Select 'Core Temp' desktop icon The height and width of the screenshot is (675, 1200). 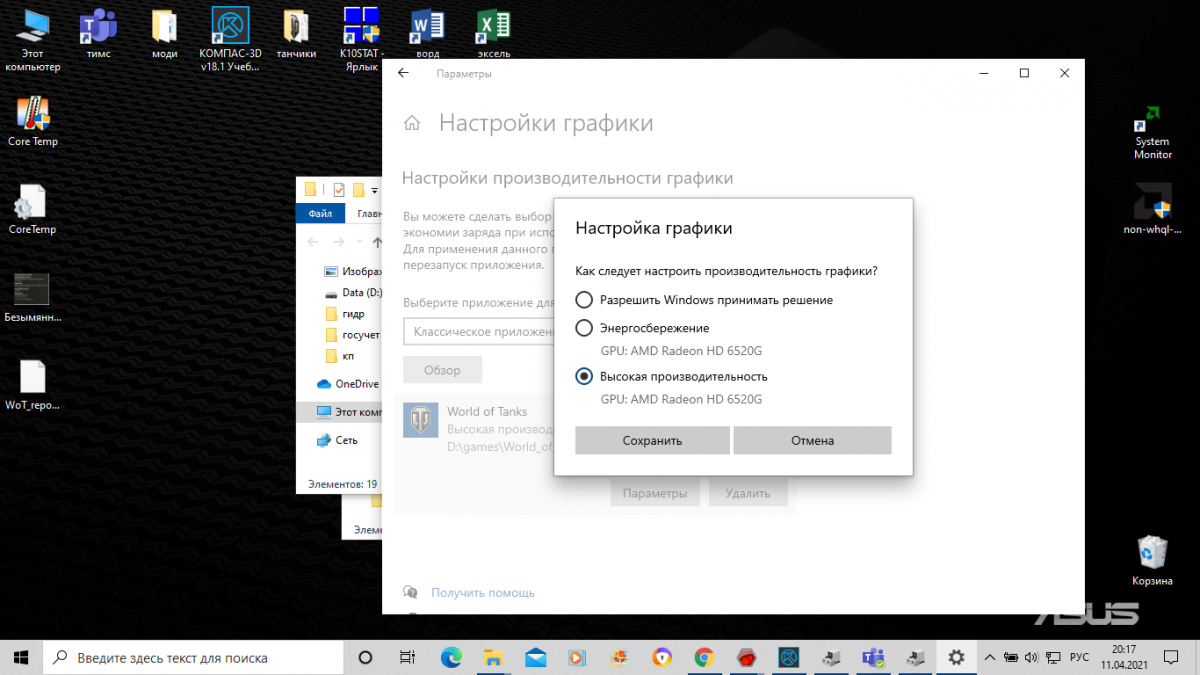(x=33, y=122)
